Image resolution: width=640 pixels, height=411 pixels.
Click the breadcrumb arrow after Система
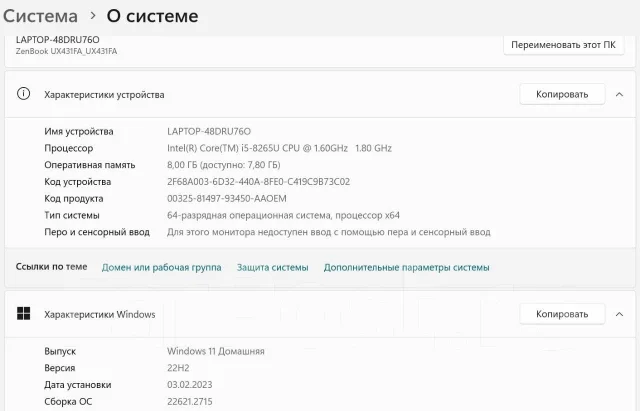point(93,16)
